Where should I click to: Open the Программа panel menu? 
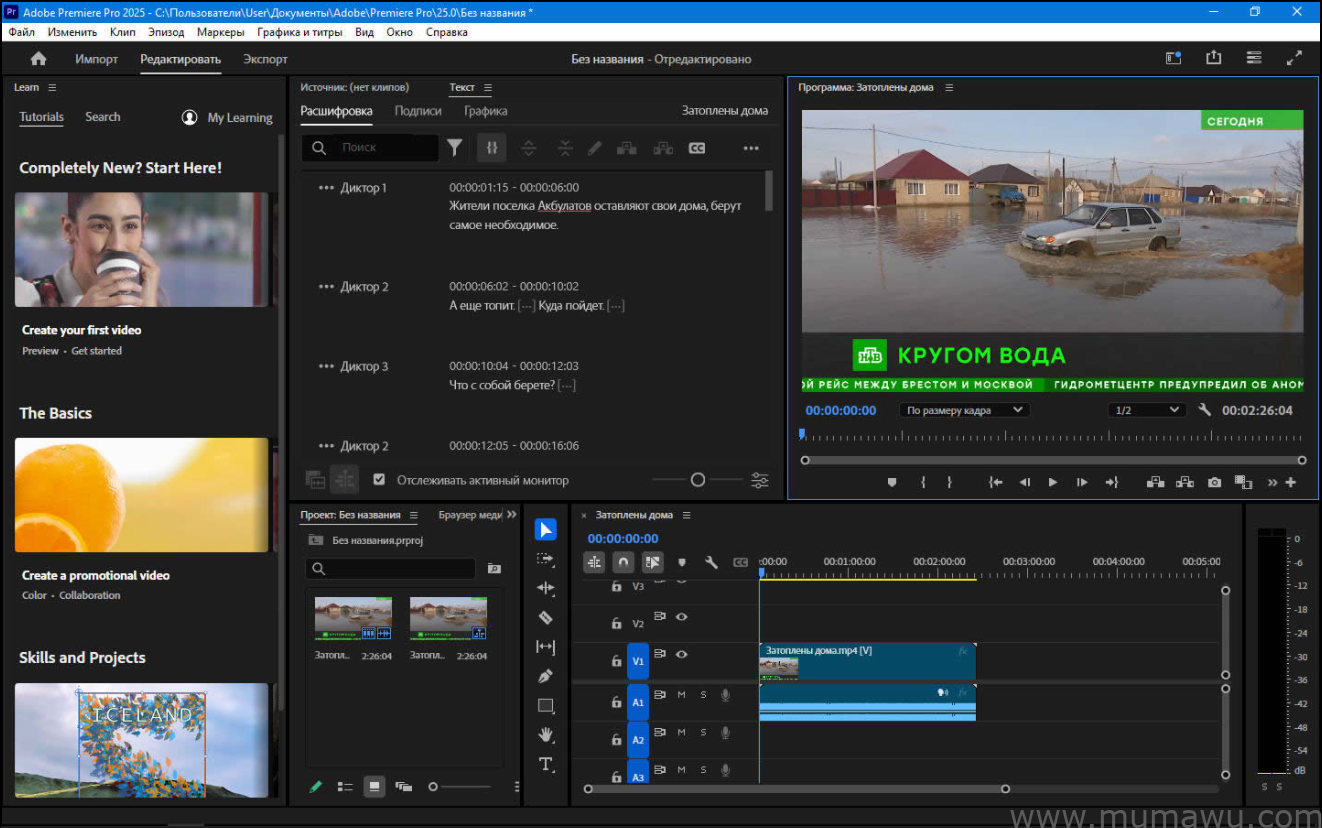point(949,87)
